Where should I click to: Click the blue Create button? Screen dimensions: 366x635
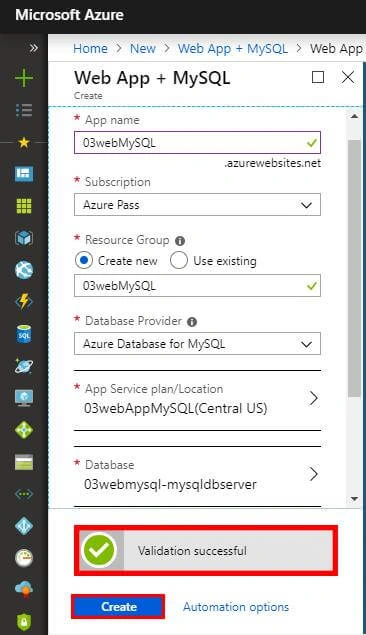[118, 607]
